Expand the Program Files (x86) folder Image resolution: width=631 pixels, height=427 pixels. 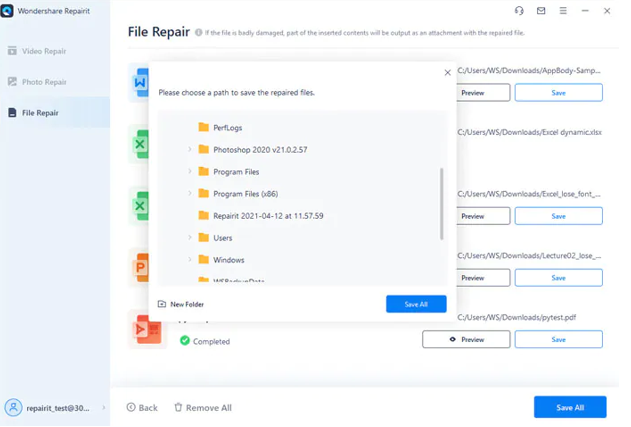(x=190, y=194)
